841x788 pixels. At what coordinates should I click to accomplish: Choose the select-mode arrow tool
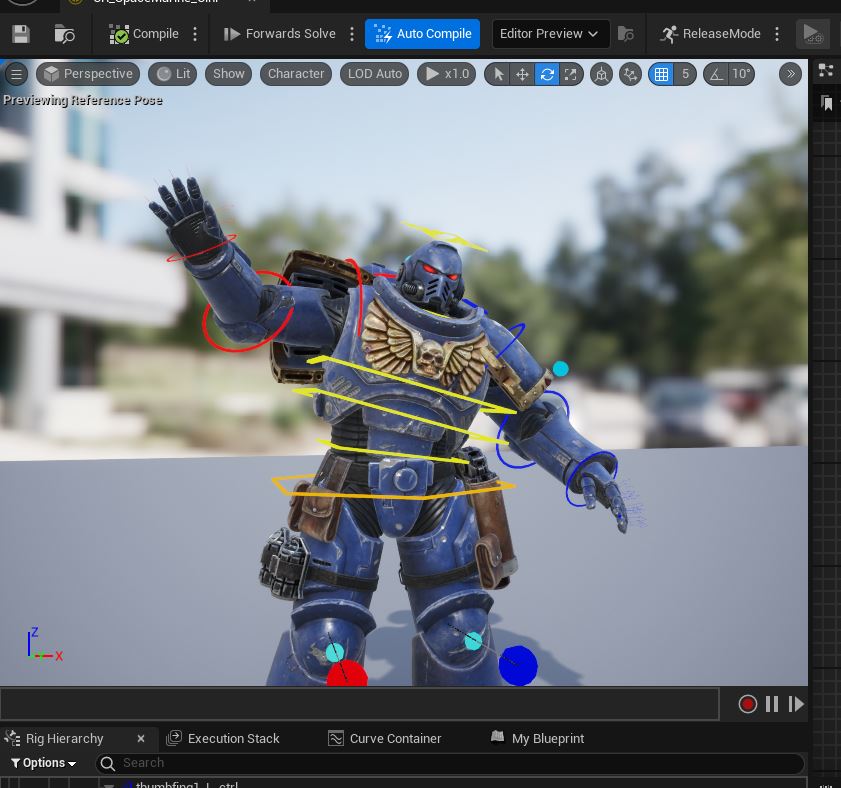tap(498, 74)
